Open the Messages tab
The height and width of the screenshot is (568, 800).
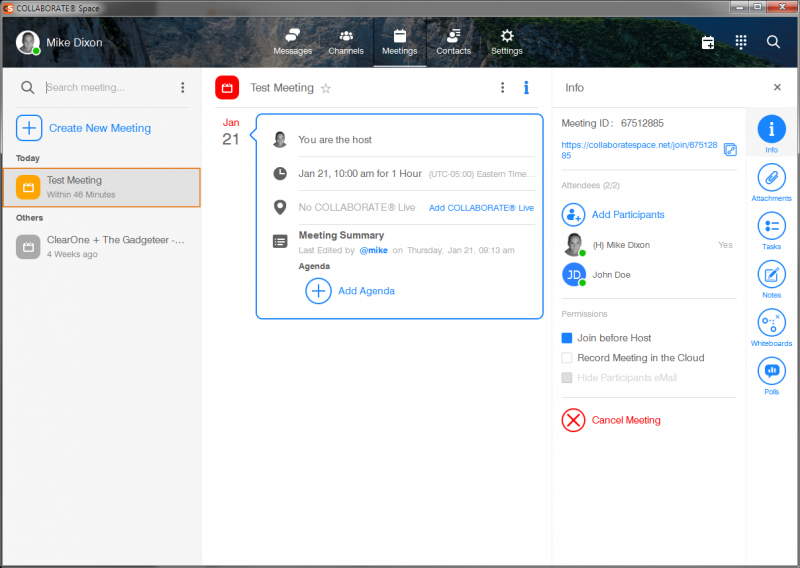pos(292,42)
